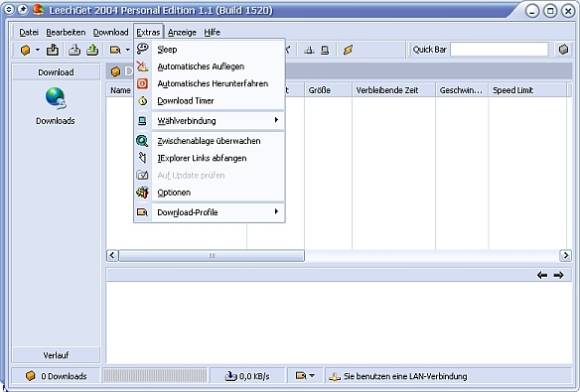
Task: Select the Download sidebar header
Action: tap(56, 72)
